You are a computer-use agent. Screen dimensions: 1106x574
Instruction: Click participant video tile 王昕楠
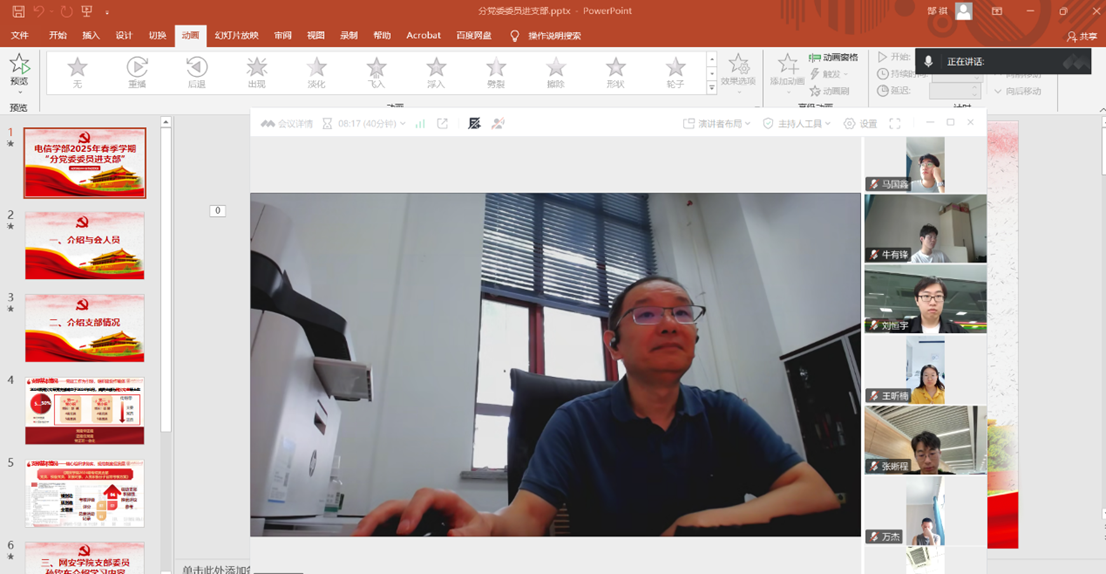point(925,370)
